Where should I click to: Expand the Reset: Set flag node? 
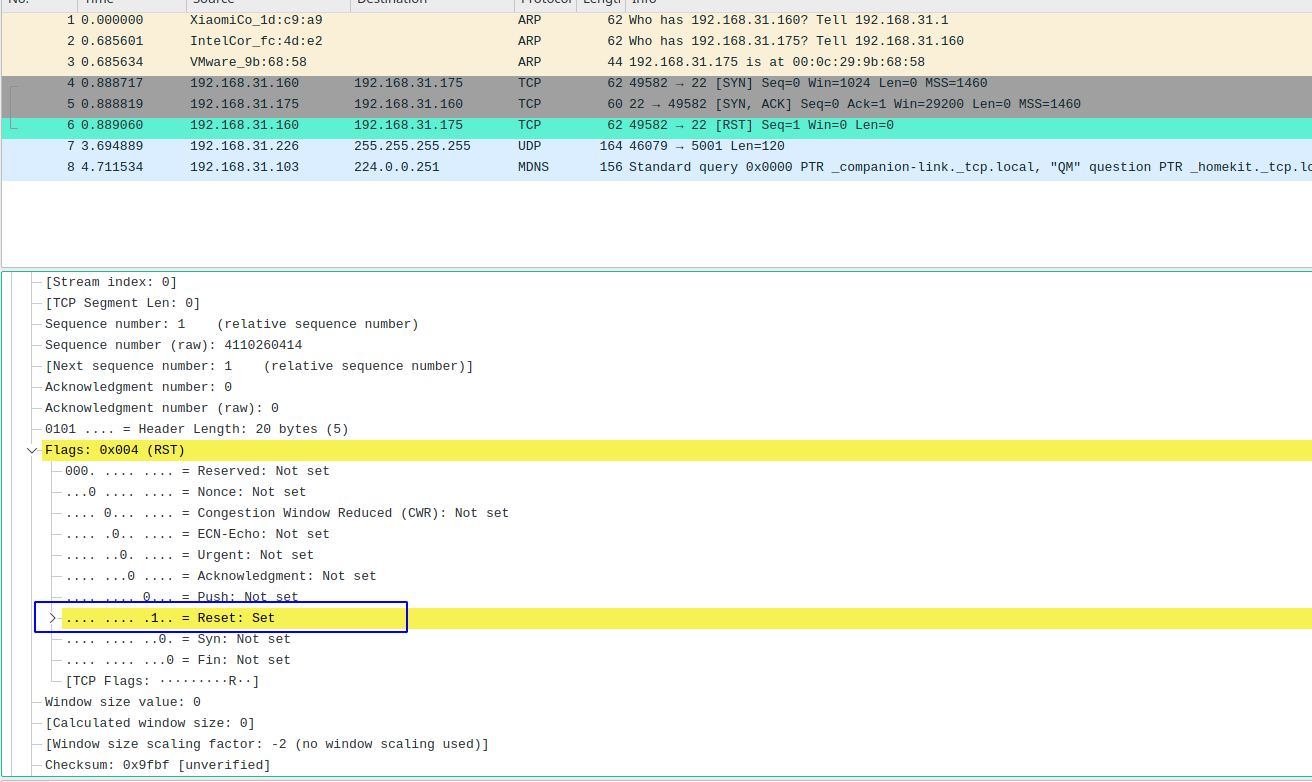(52, 618)
